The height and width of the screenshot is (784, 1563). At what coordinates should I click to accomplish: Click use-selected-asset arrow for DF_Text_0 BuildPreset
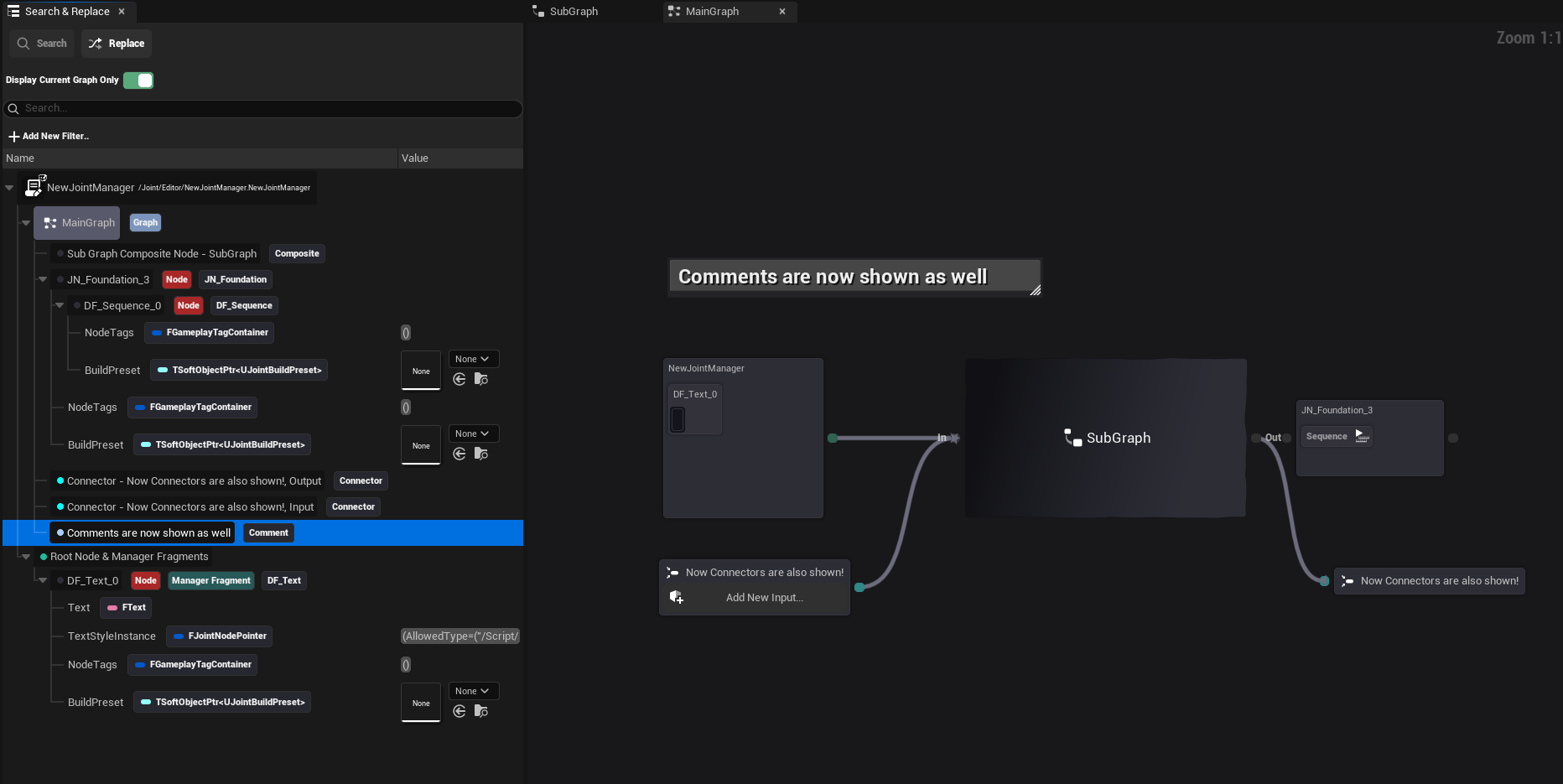pos(460,711)
